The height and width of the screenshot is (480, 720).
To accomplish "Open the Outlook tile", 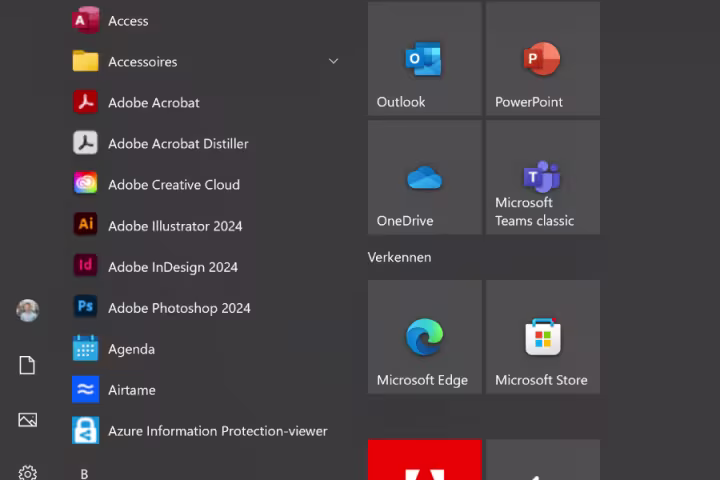I will [x=425, y=59].
